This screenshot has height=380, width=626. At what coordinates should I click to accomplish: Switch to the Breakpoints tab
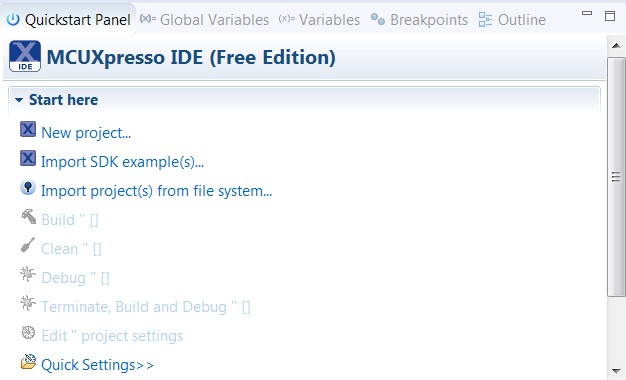coord(419,20)
